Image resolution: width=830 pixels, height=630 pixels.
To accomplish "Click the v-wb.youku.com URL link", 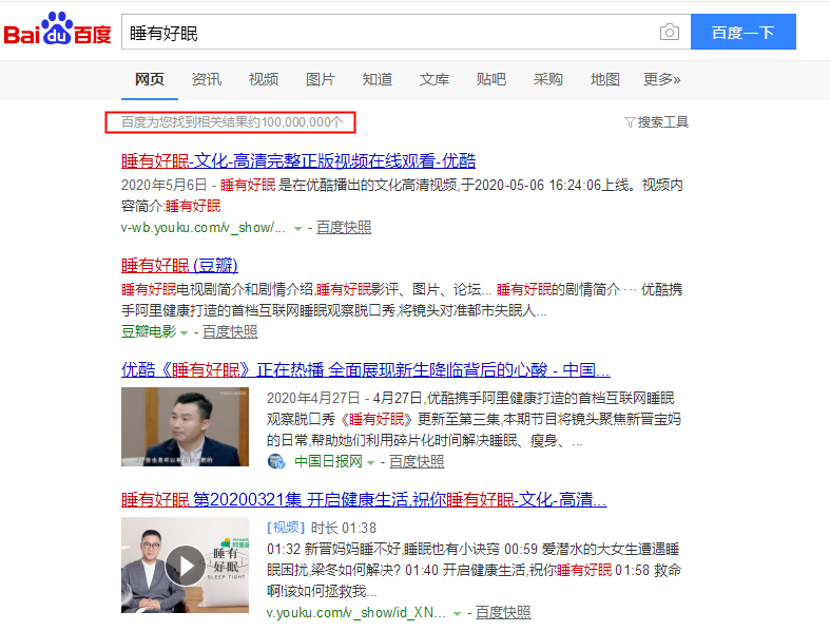I will (203, 228).
